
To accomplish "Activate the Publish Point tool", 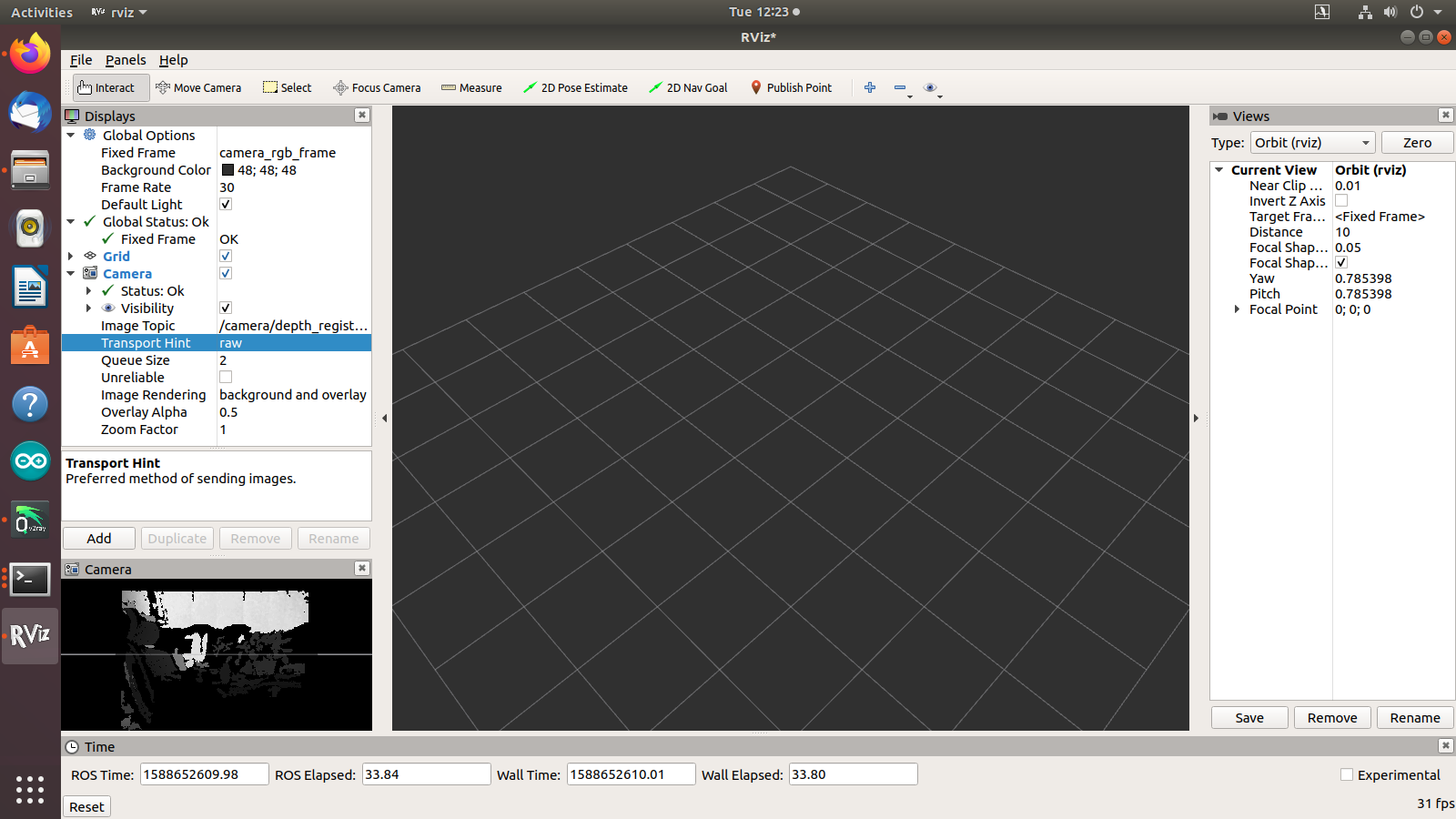I will [791, 87].
